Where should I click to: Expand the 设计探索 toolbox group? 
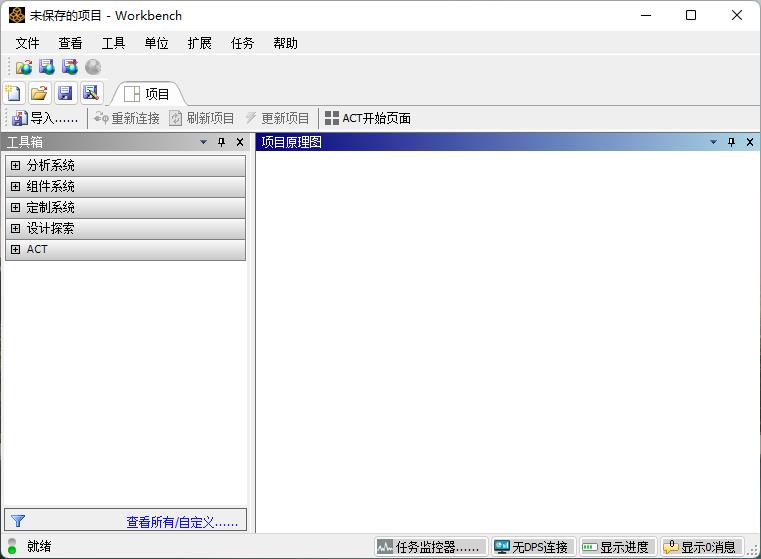(x=16, y=228)
